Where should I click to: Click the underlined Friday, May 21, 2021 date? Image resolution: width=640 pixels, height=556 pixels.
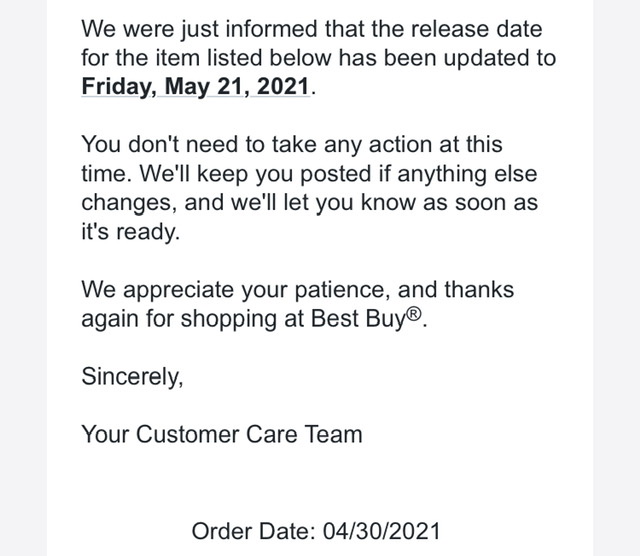pyautogui.click(x=197, y=86)
